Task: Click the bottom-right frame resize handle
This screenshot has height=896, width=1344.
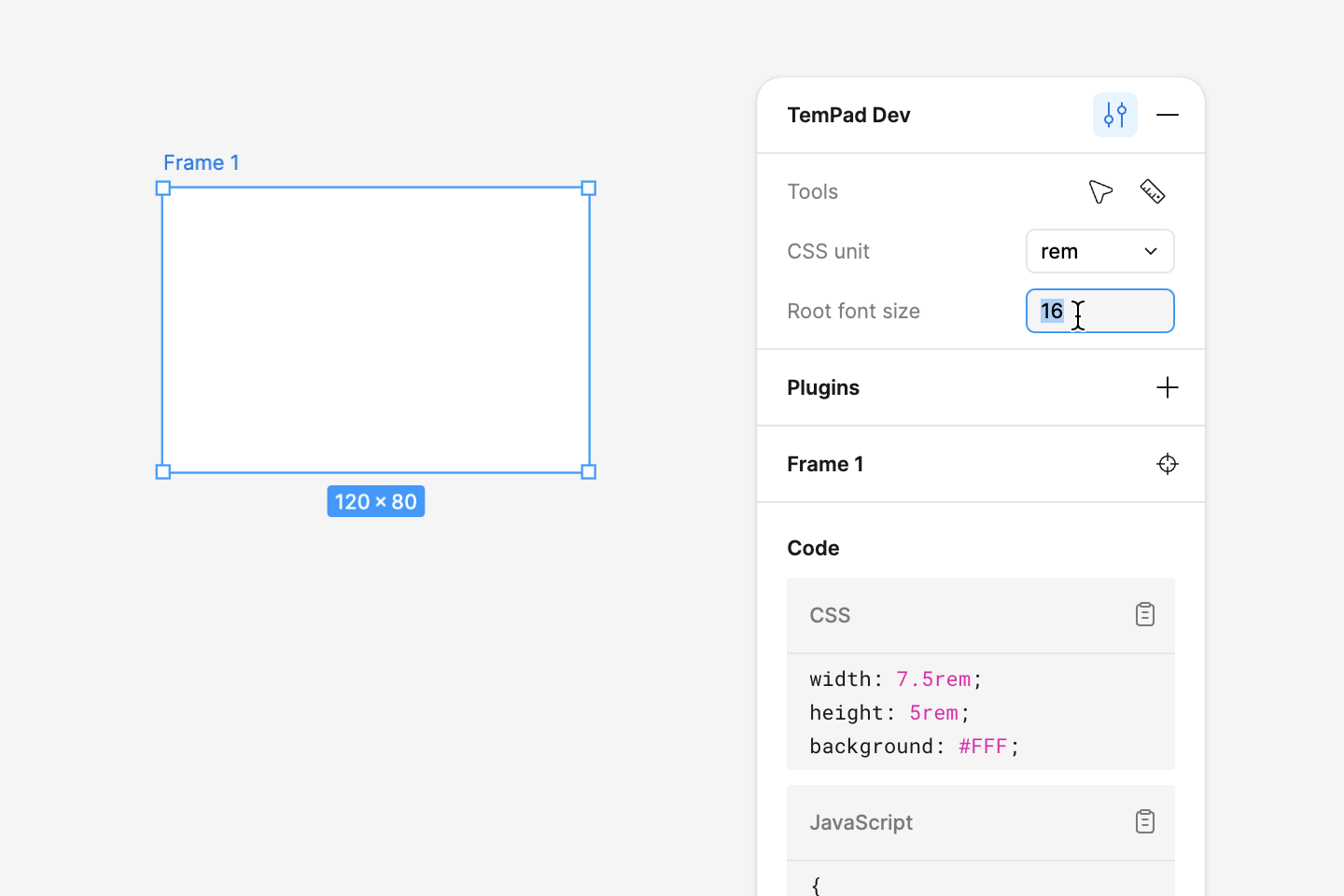Action: (589, 472)
